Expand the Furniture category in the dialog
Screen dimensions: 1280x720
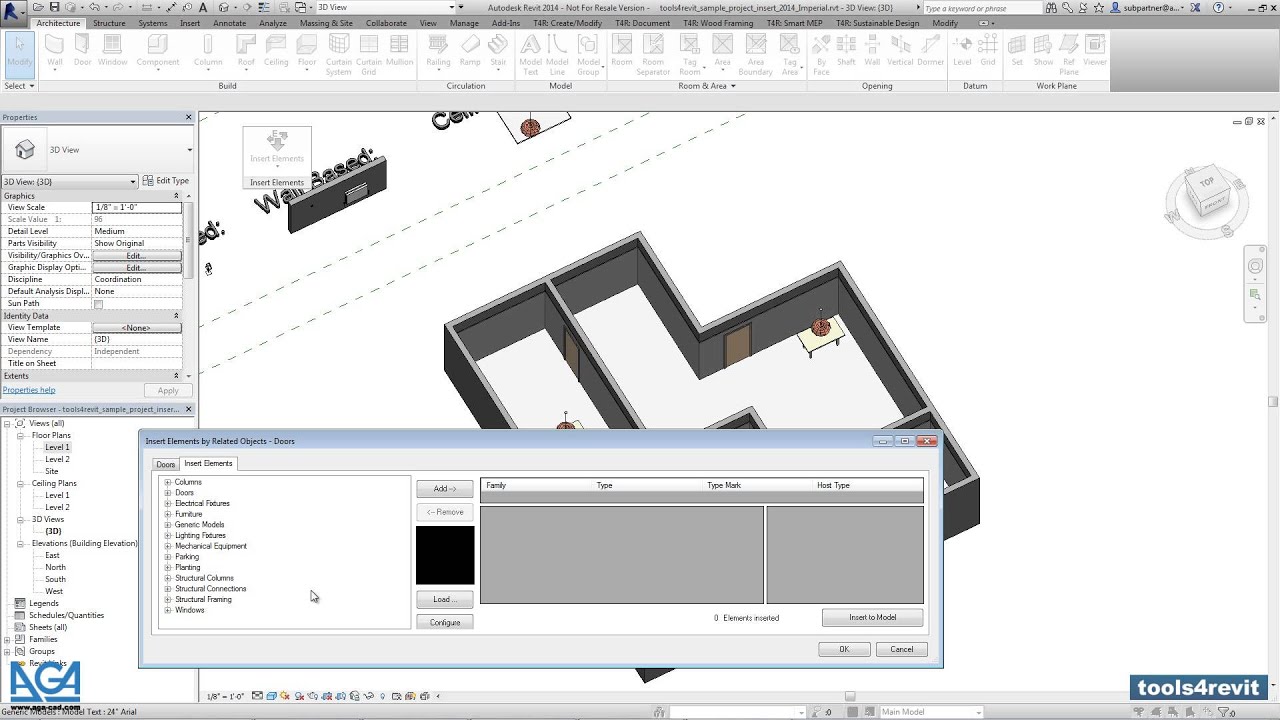pyautogui.click(x=168, y=514)
